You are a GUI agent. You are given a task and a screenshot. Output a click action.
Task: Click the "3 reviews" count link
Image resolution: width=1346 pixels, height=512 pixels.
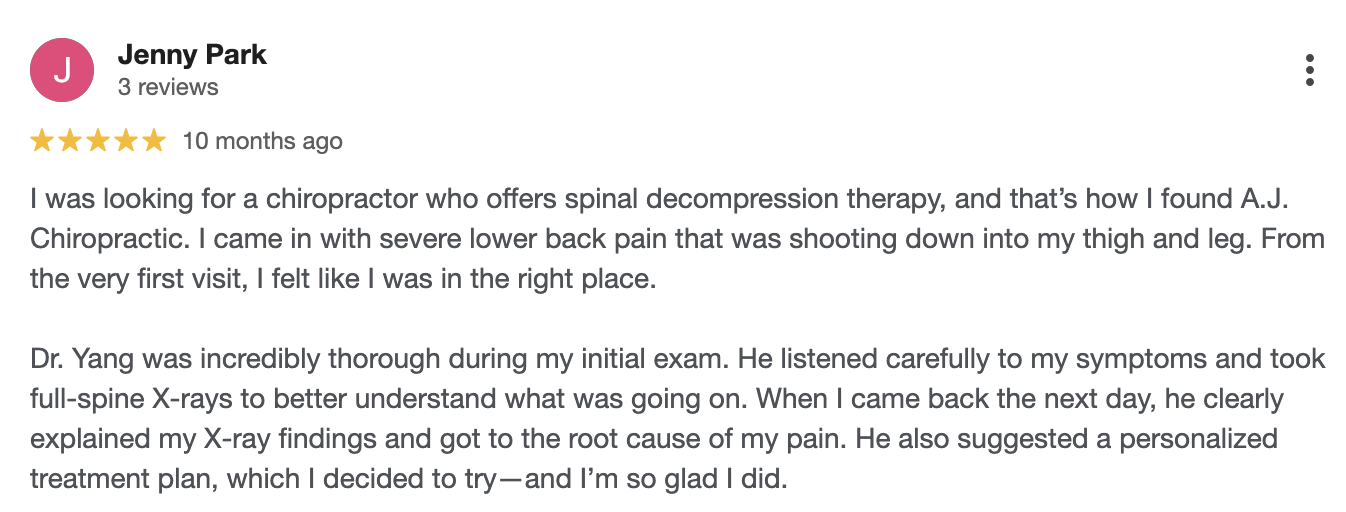pyautogui.click(x=168, y=87)
